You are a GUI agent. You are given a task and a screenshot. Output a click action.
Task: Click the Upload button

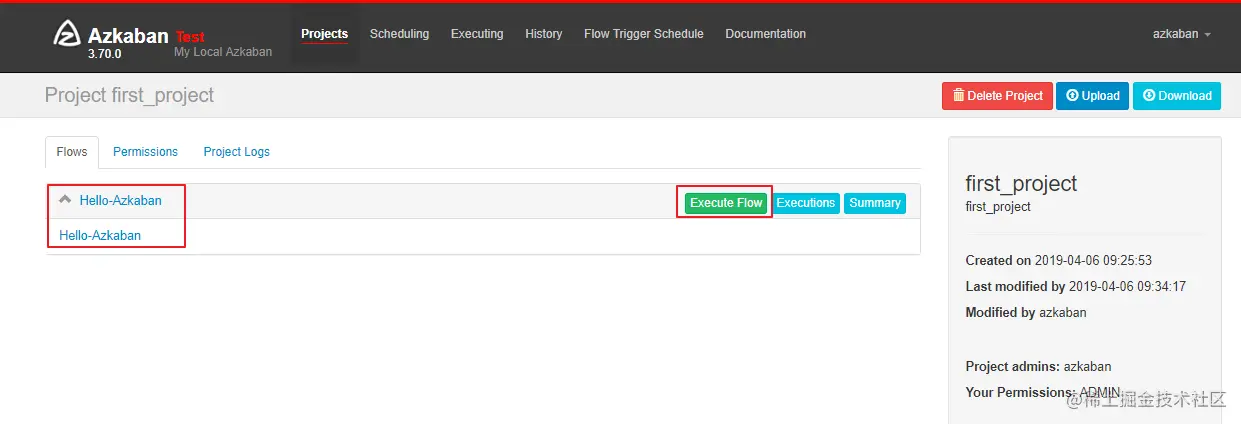pos(1092,96)
